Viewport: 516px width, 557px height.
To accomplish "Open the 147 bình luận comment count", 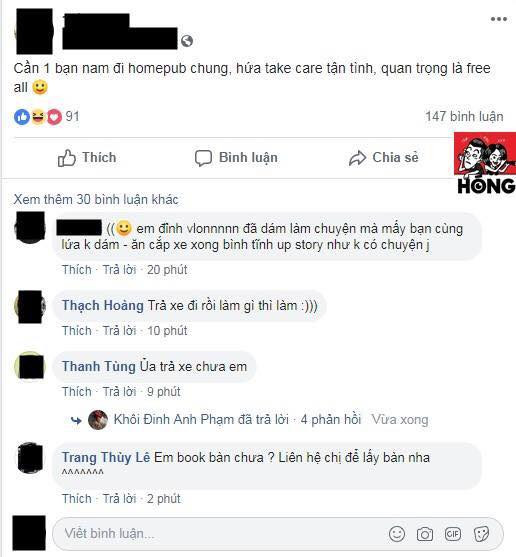I will coord(464,117).
